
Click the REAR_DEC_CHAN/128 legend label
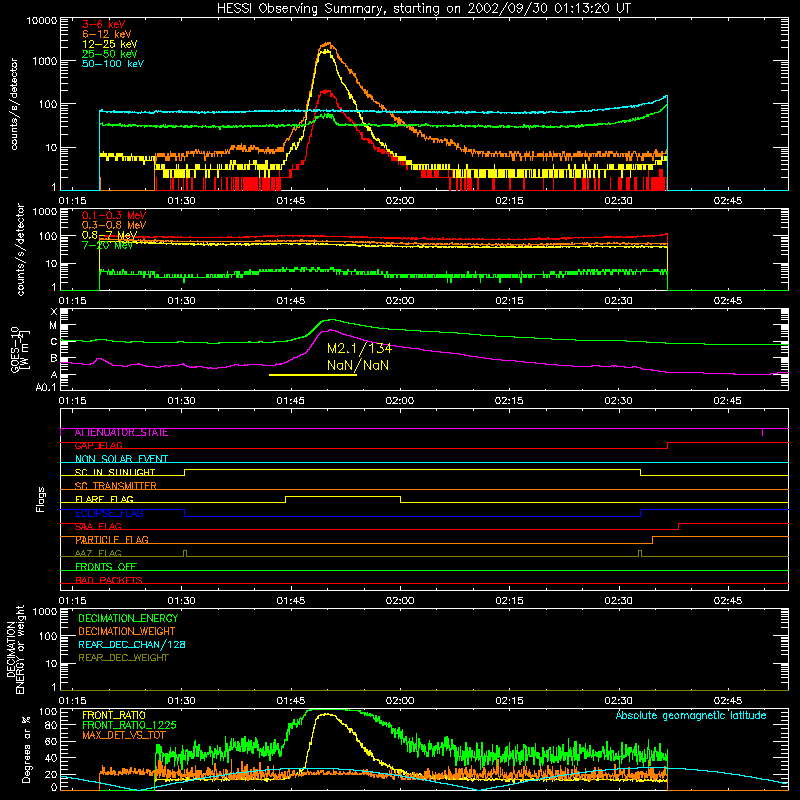coord(132,644)
